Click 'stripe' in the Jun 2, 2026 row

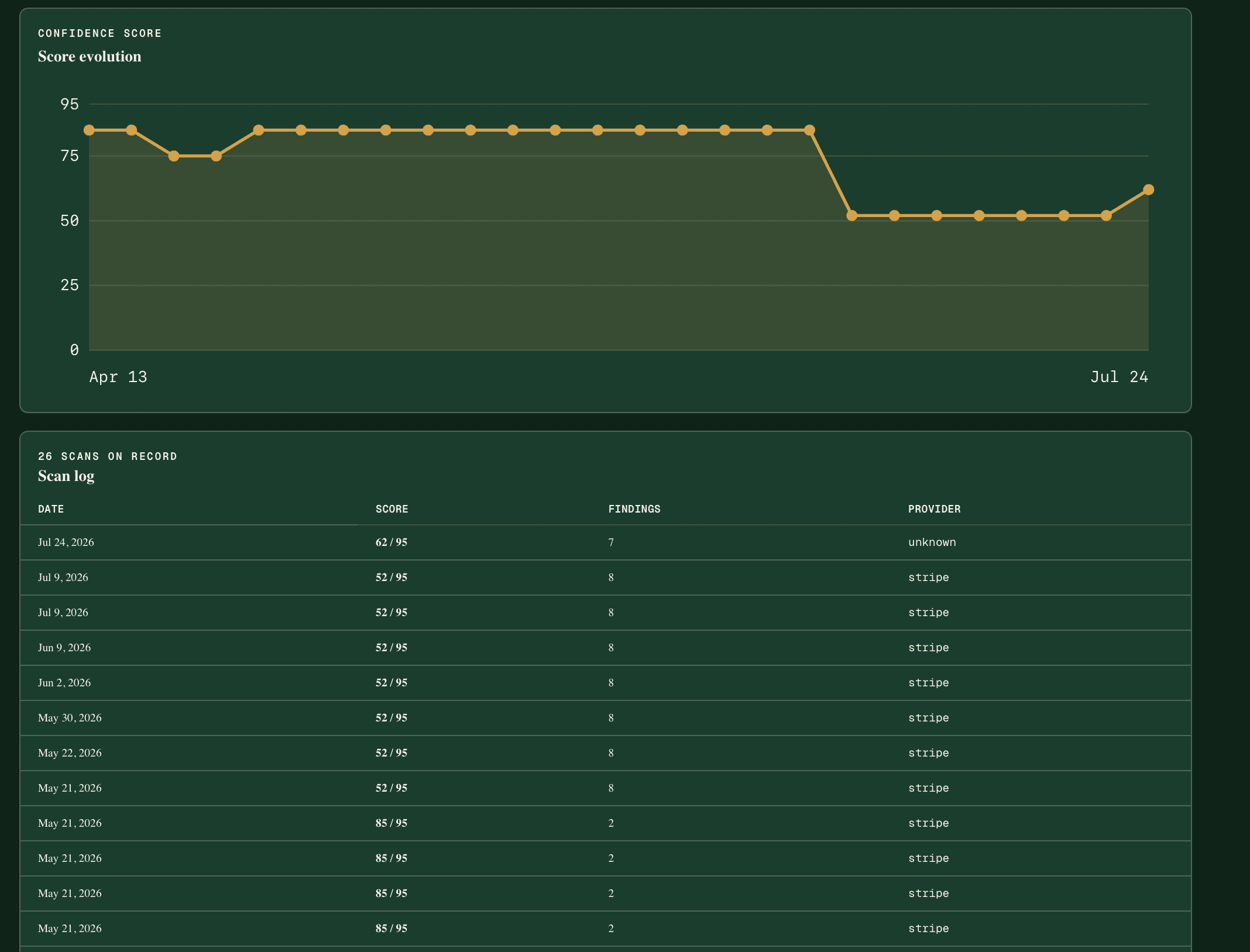(928, 683)
